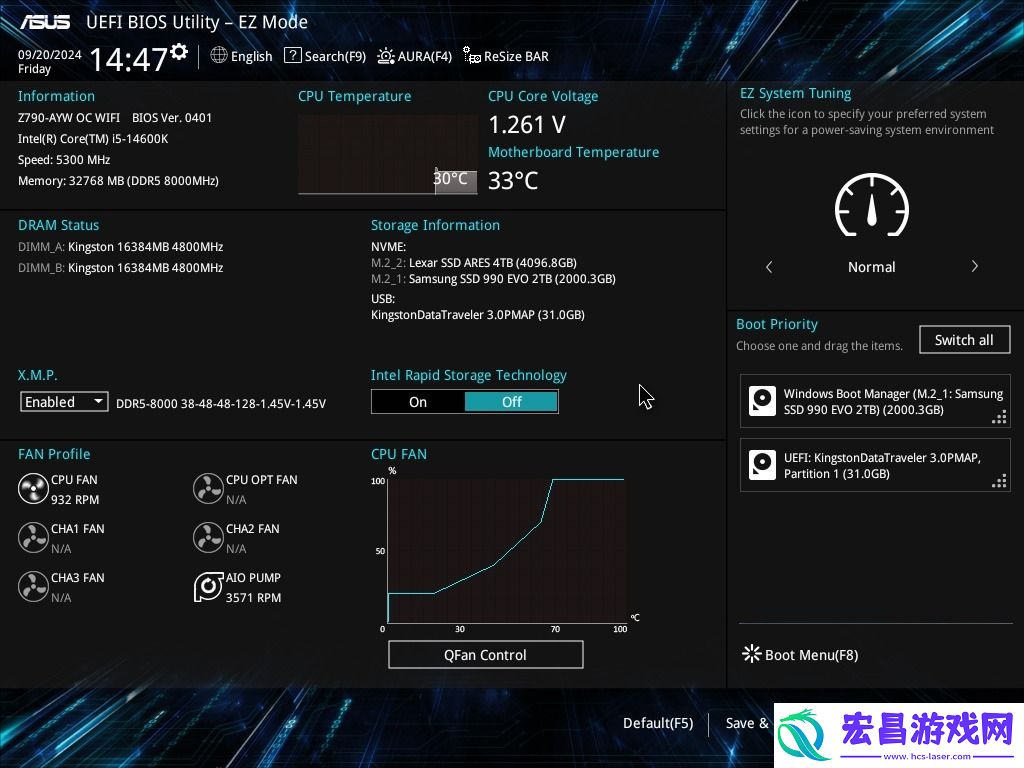Screen dimensions: 1024x768
Task: Click Memory 32768 MB info line
Action: click(x=118, y=181)
